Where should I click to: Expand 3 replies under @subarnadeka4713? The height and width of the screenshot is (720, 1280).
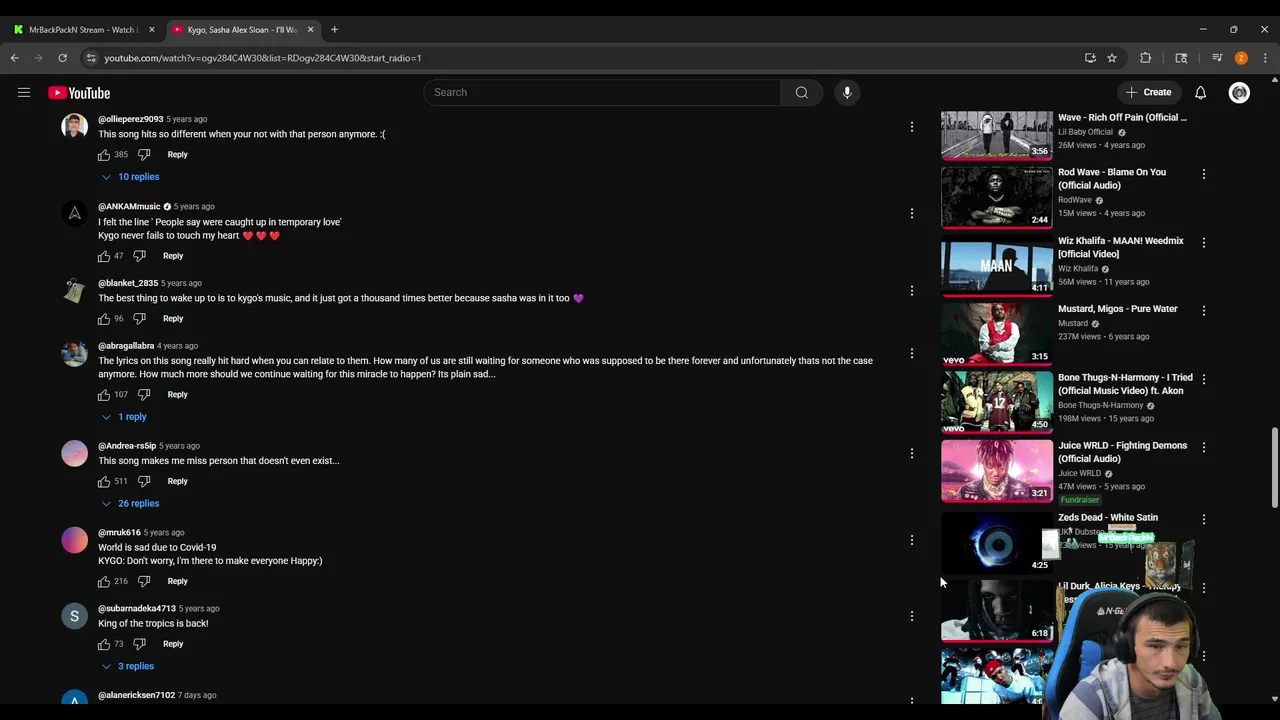tap(127, 667)
